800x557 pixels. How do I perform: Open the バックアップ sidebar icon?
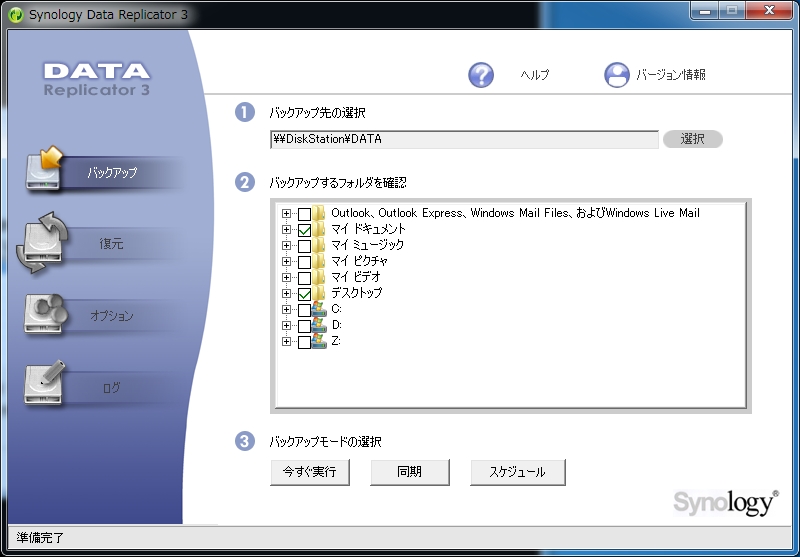[44, 168]
